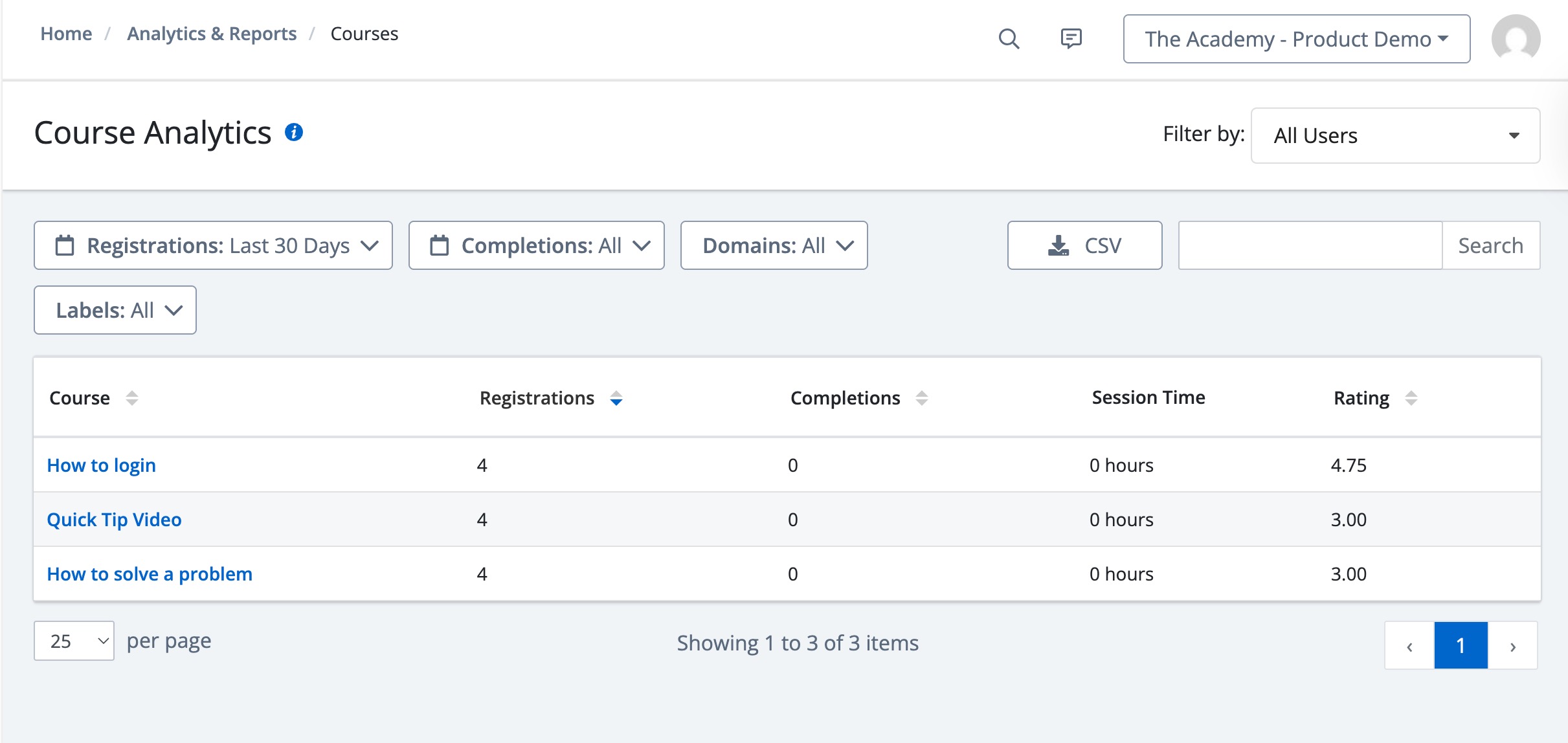The height and width of the screenshot is (743, 1568).
Task: Open the Completions: All filter dropdown
Action: pyautogui.click(x=536, y=245)
